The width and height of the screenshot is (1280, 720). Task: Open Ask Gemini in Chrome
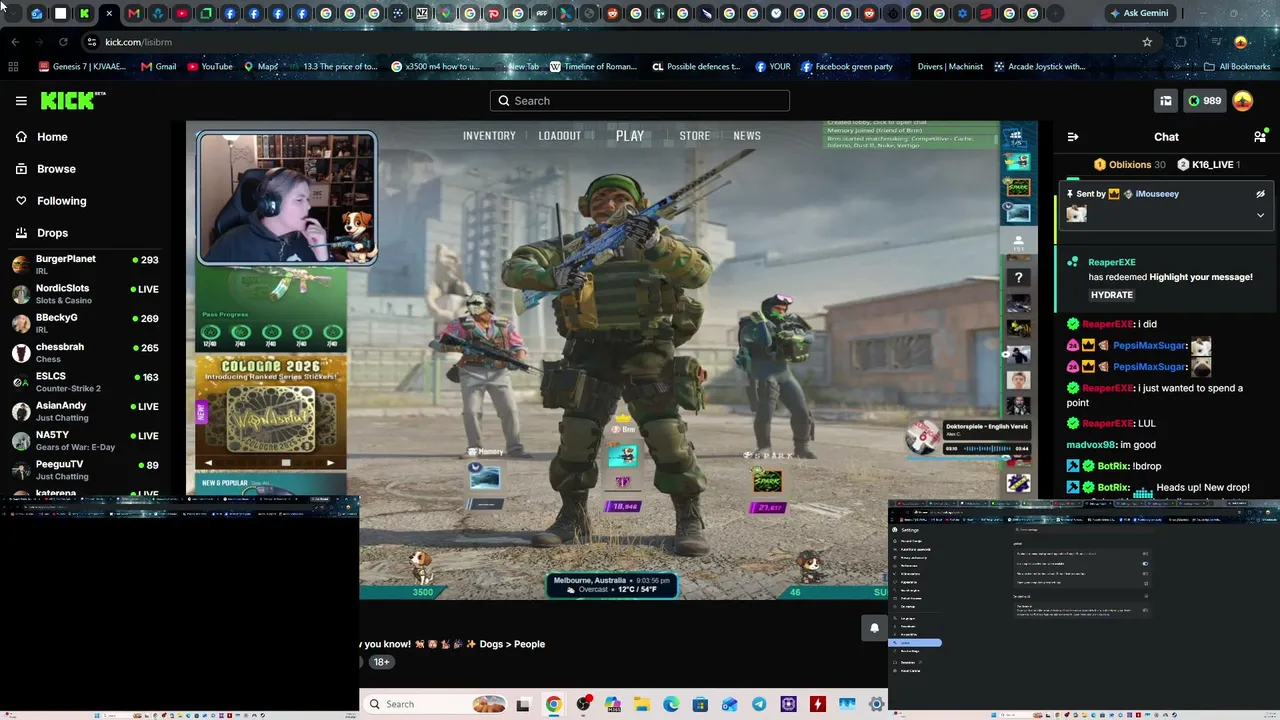click(1138, 13)
